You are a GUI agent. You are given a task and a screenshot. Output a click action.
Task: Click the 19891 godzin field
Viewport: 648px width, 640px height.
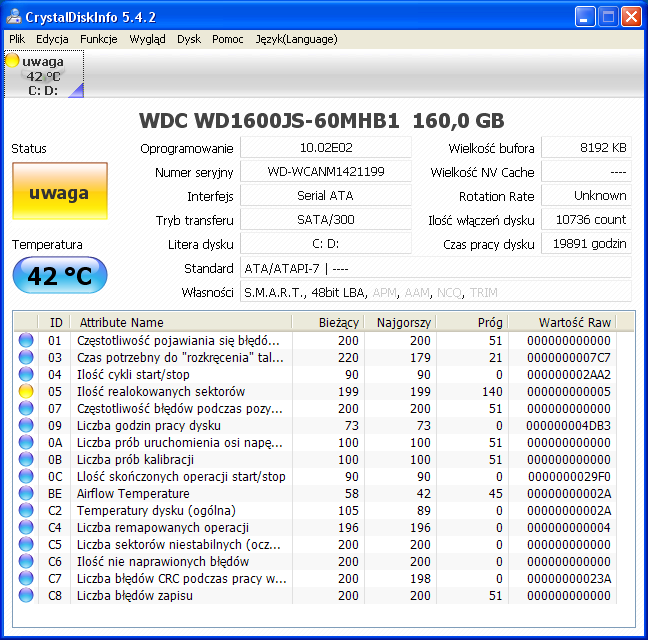[x=586, y=243]
